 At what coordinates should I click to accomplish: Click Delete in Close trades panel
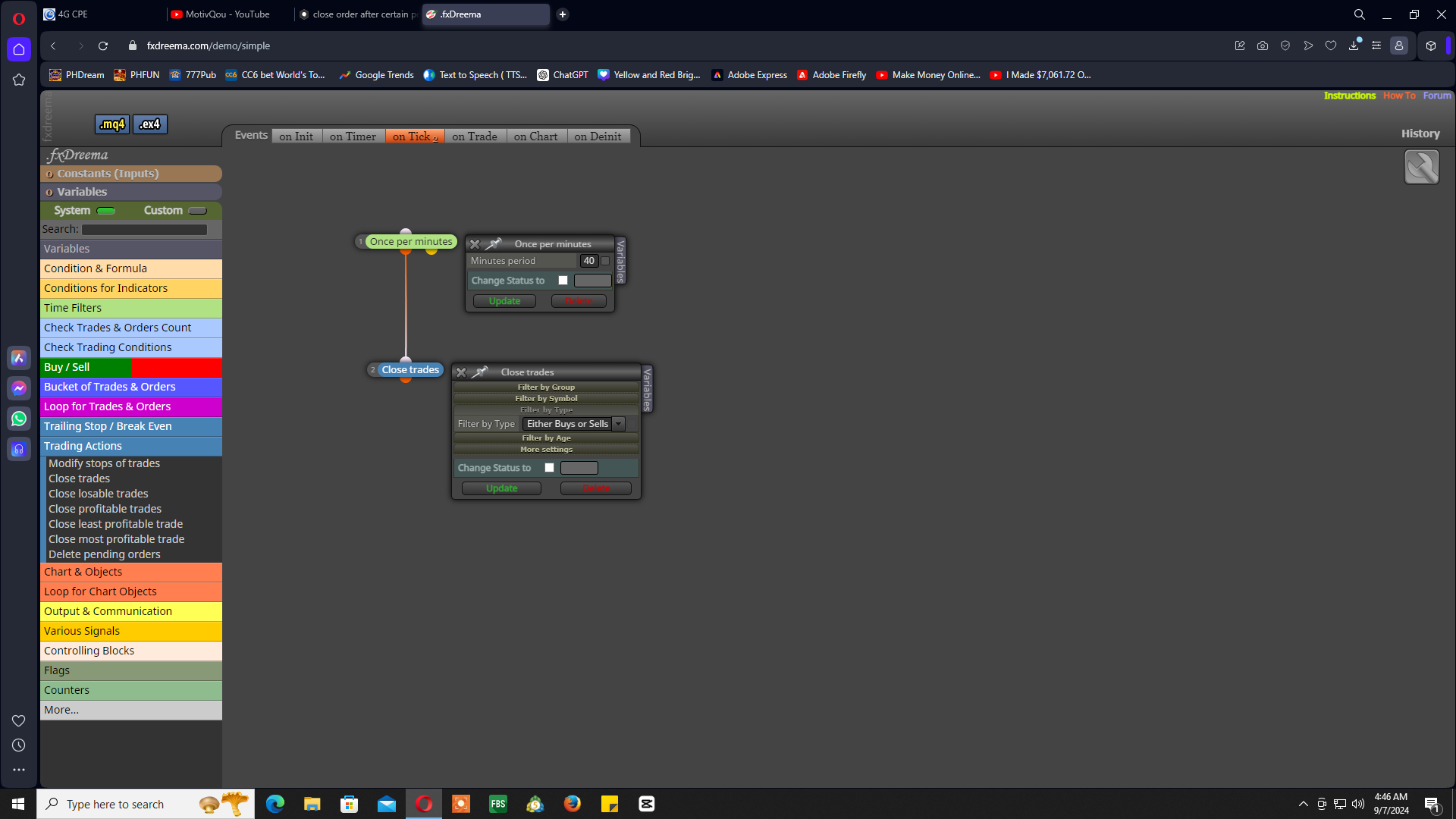pos(596,488)
